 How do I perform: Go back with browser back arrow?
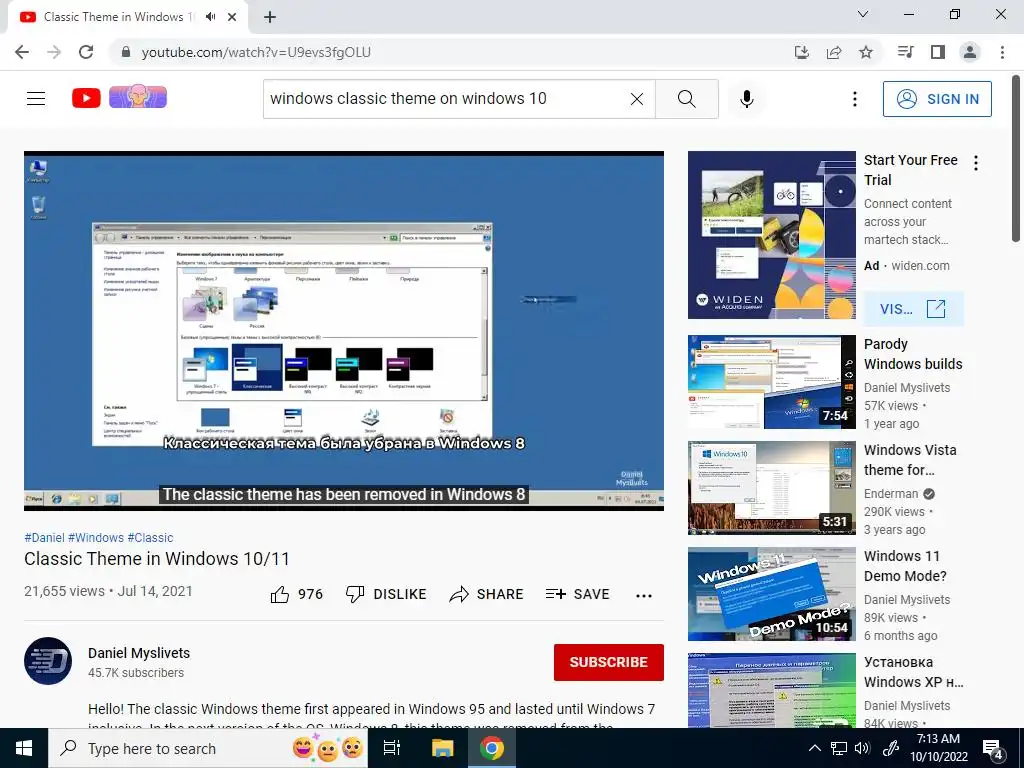(x=22, y=52)
